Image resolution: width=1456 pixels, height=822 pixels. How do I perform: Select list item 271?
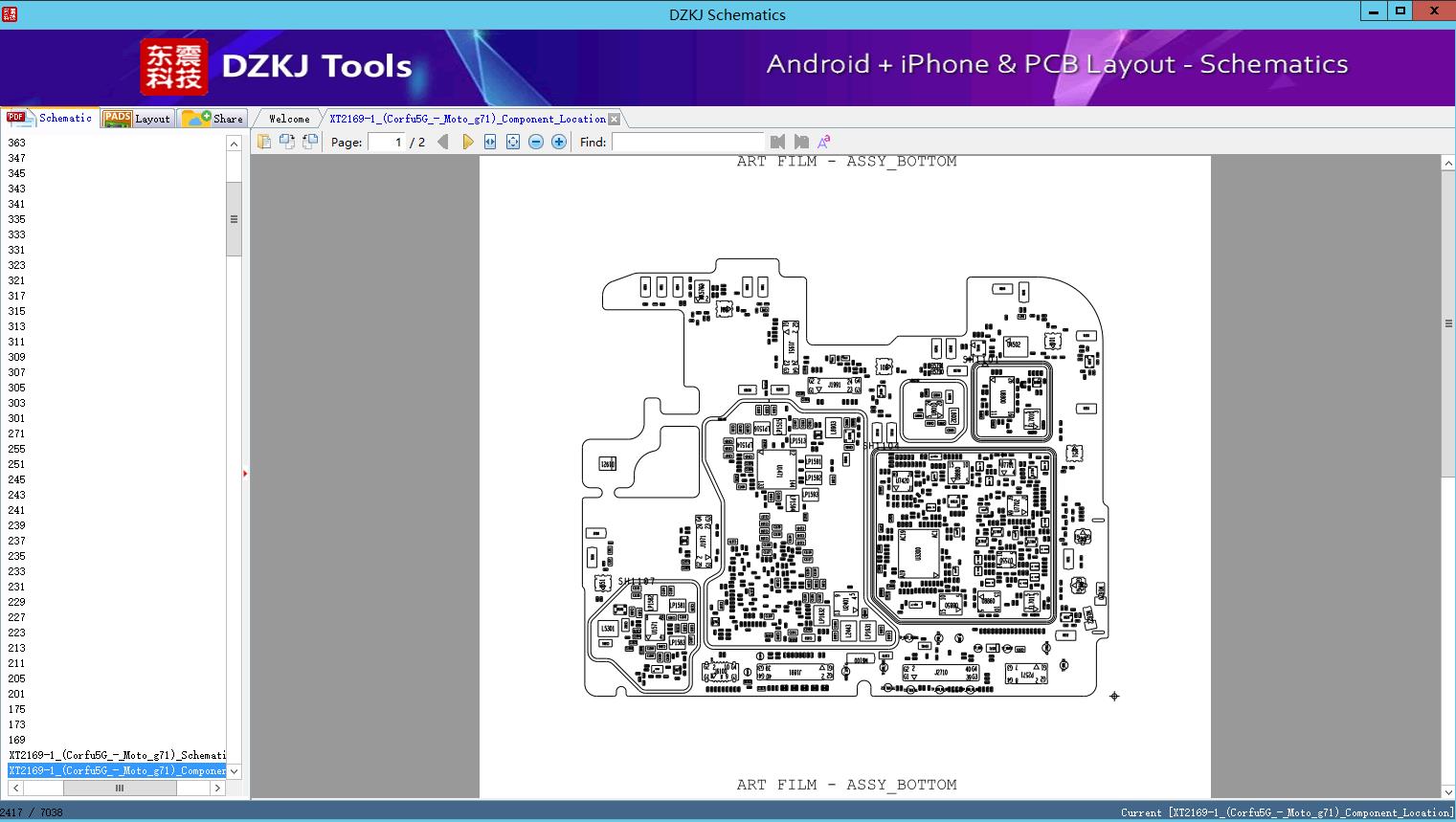[17, 433]
